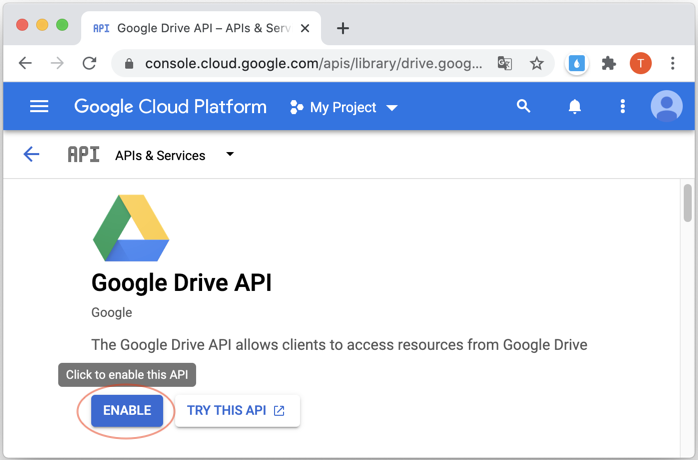Click the macOS green maximize button

click(62, 25)
